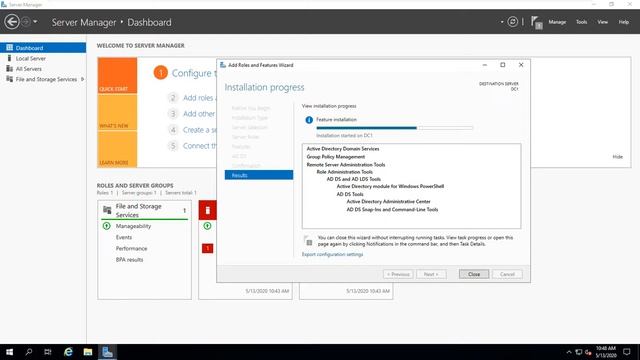The height and width of the screenshot is (360, 640).
Task: Click the Add other servers link
Action: tap(199, 114)
